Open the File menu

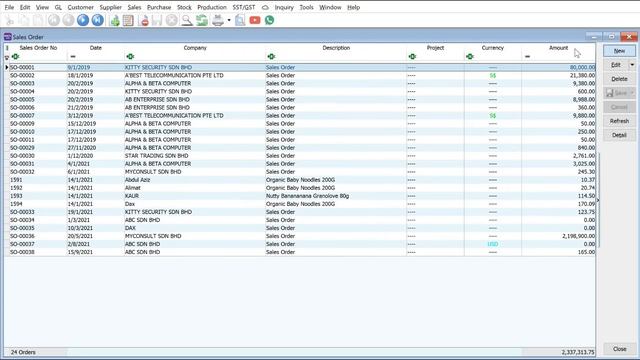pos(9,7)
